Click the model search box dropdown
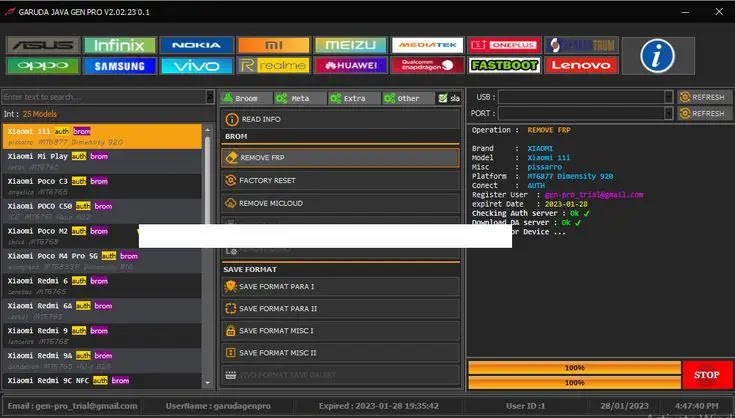 [x=210, y=97]
